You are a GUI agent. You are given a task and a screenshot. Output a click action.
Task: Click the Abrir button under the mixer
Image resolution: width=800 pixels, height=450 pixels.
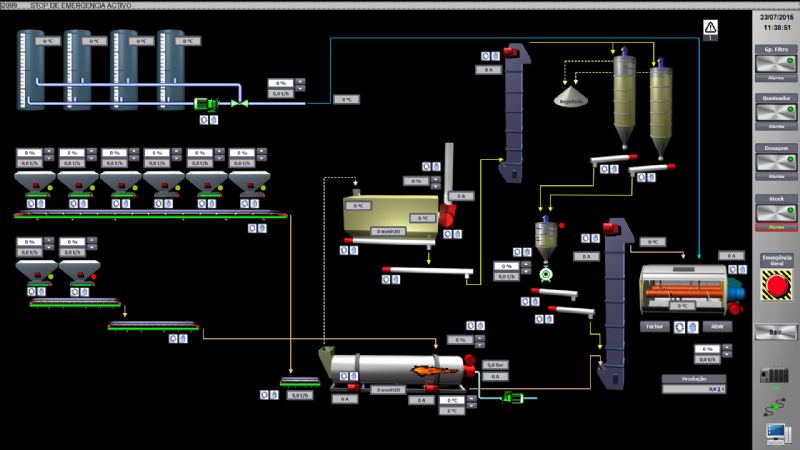coord(716,326)
